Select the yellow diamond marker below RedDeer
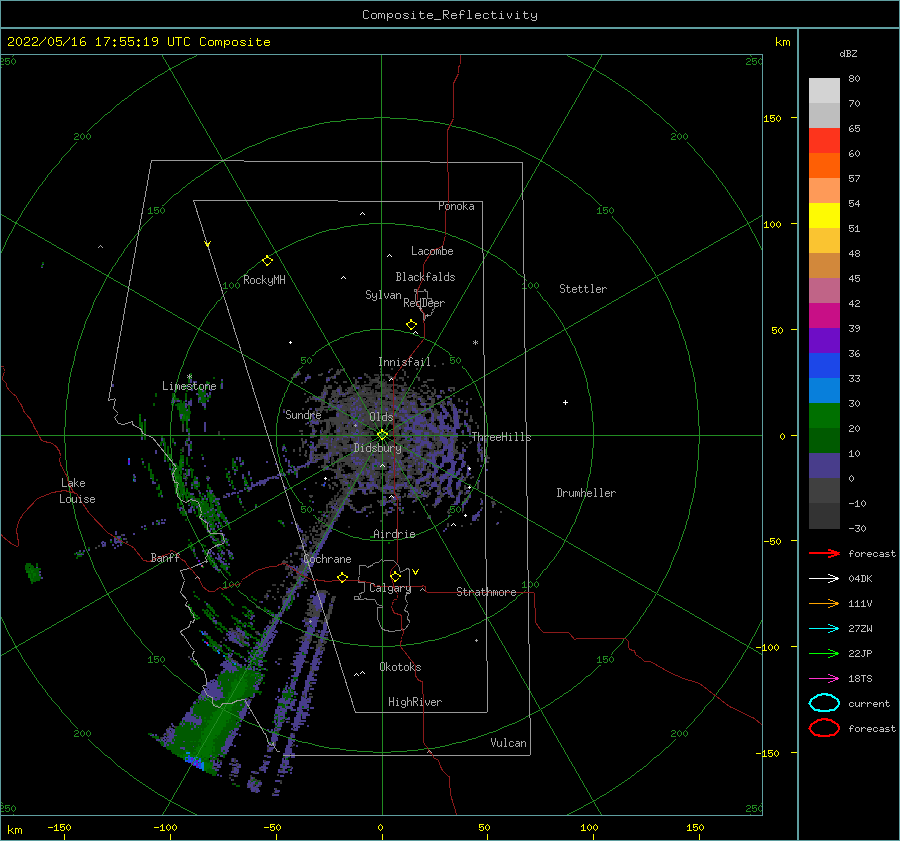Image resolution: width=900 pixels, height=841 pixels. point(411,324)
